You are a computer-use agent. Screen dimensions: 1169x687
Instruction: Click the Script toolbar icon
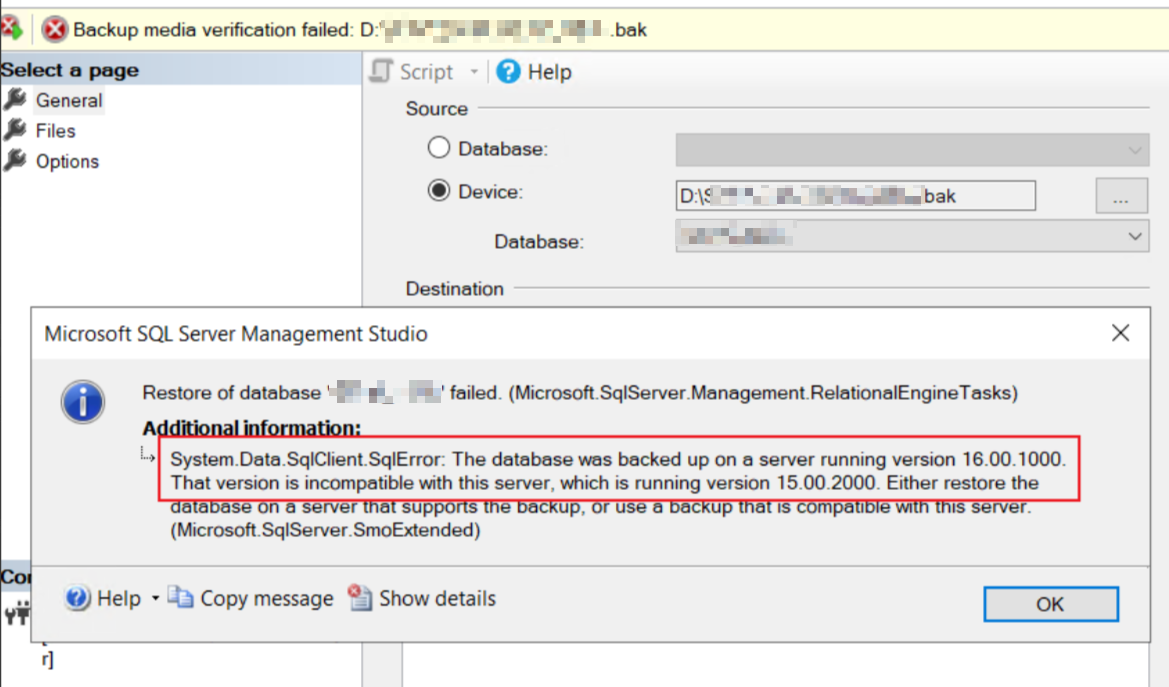tap(381, 72)
